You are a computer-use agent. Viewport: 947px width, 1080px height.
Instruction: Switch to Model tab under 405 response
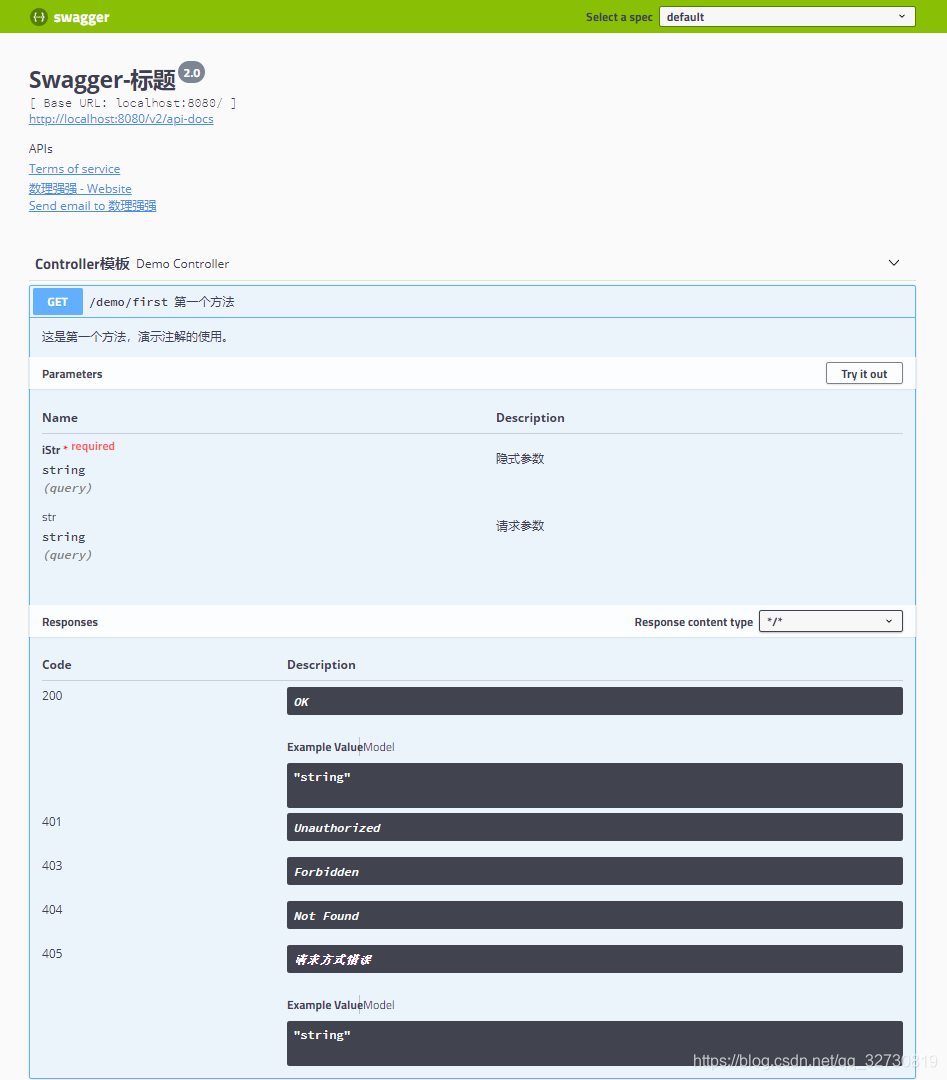(x=379, y=1005)
